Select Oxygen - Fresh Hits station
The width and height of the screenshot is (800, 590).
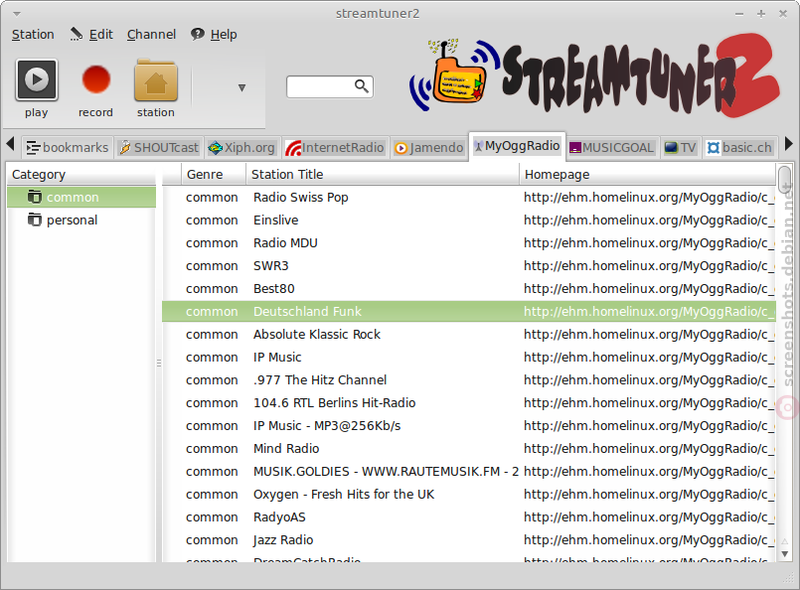(469, 495)
